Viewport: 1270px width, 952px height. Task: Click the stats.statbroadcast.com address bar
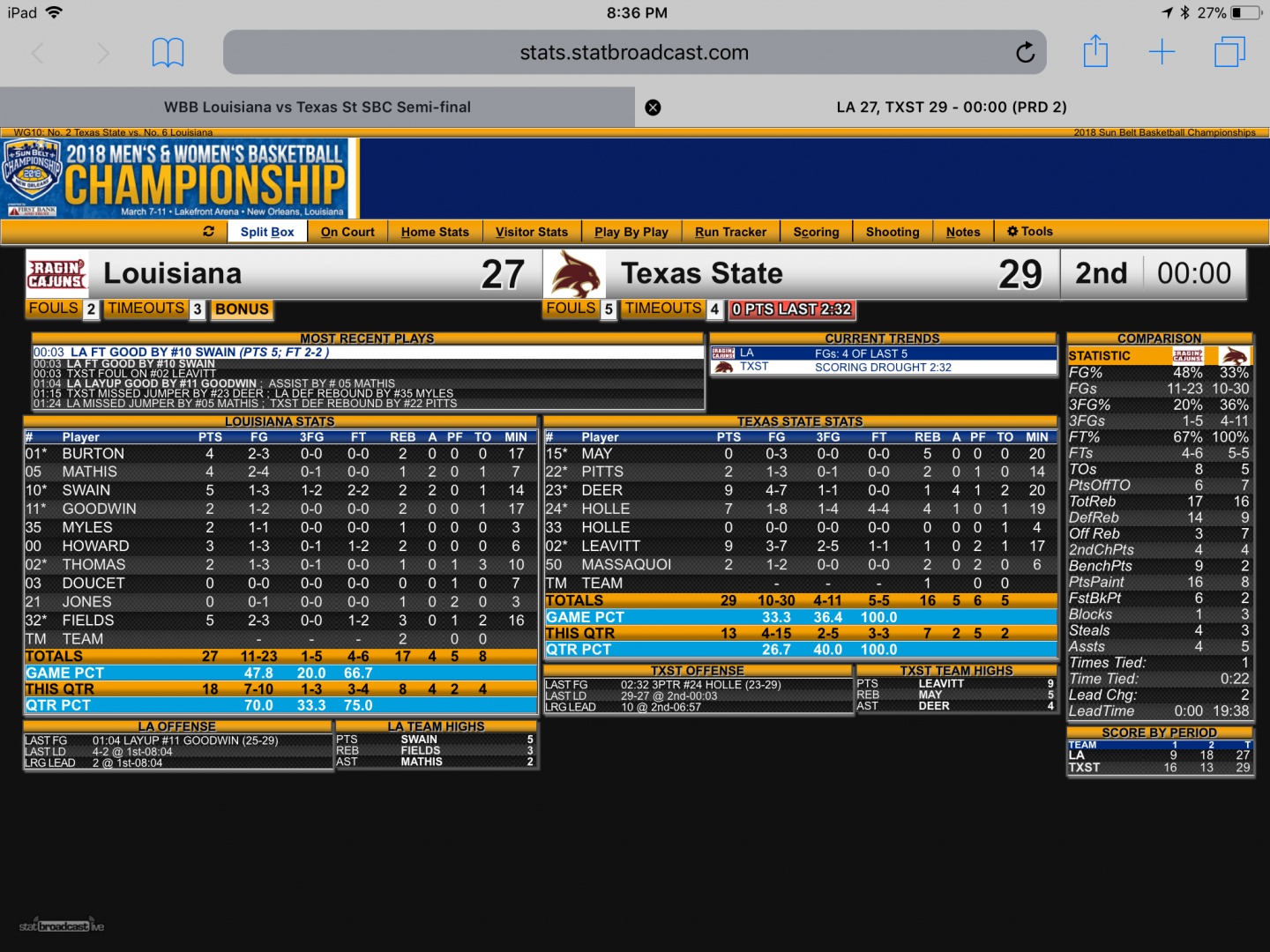pos(633,53)
